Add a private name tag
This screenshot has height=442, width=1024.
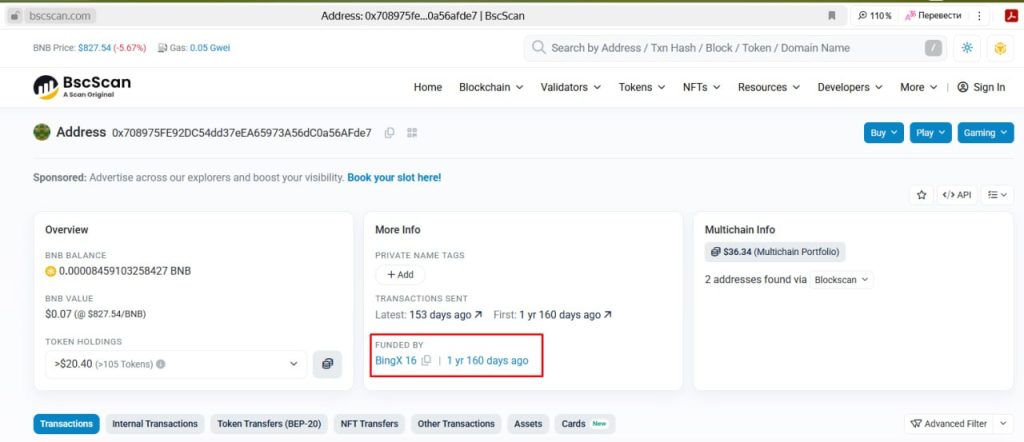[400, 274]
